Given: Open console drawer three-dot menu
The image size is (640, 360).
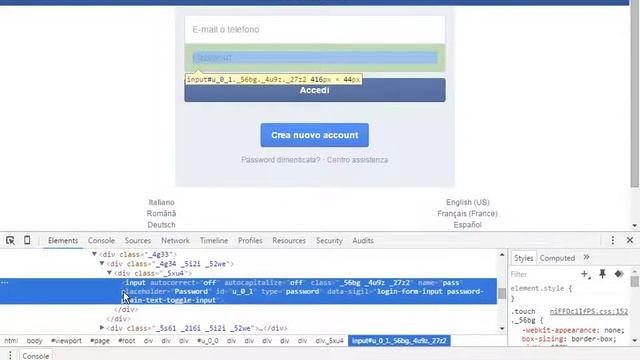Looking at the screenshot, I should (x=10, y=356).
